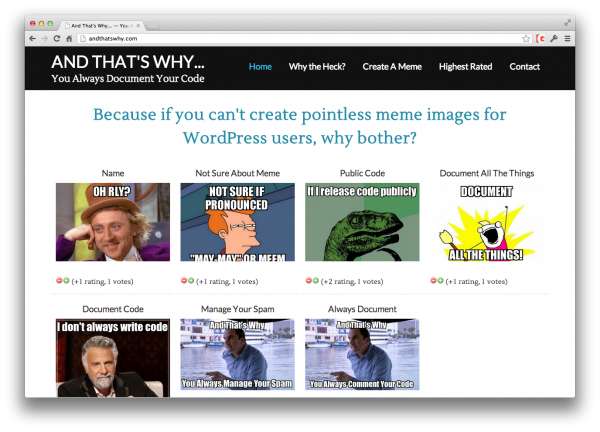Screen dimensions: 600x432
Task: Open a new browser tab
Action: point(153,26)
